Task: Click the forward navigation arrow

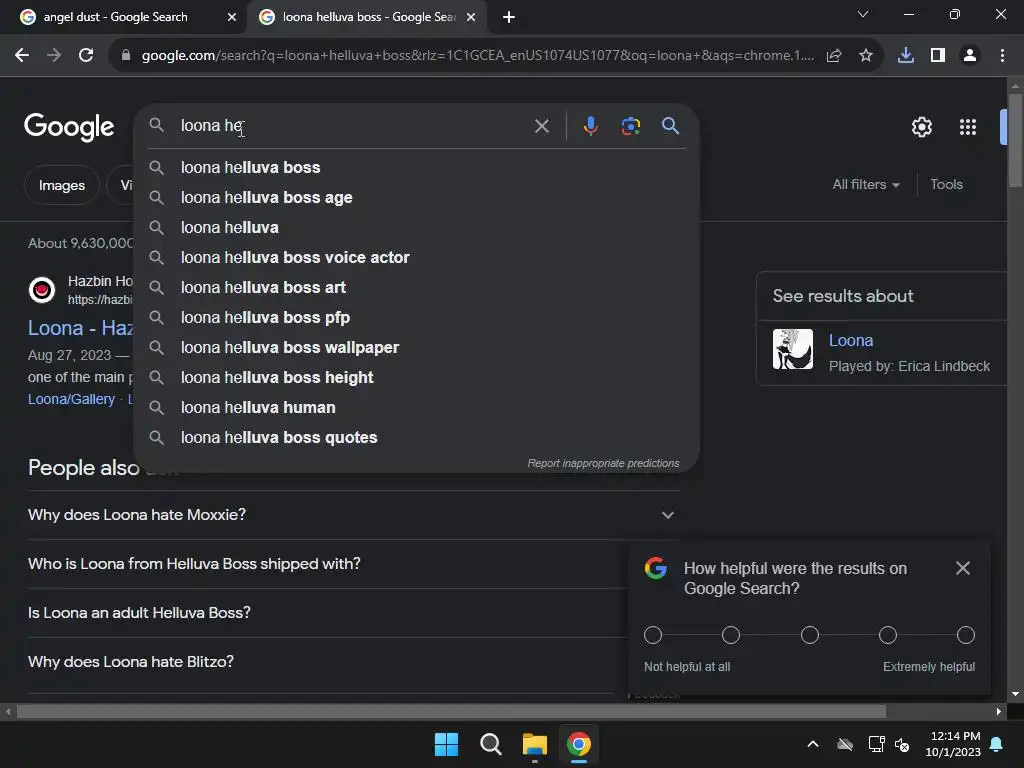Action: coord(54,56)
